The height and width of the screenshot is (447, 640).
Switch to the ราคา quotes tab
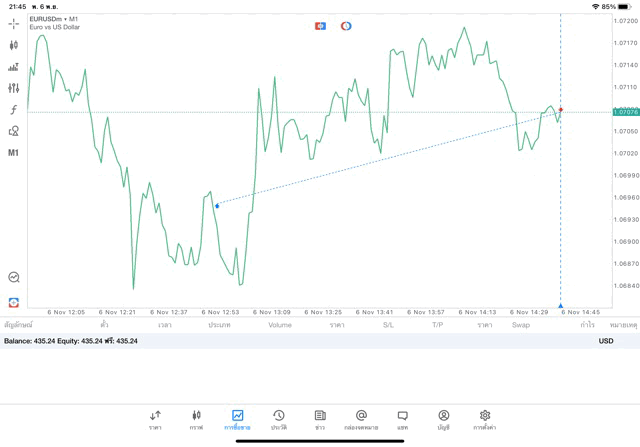click(x=155, y=419)
